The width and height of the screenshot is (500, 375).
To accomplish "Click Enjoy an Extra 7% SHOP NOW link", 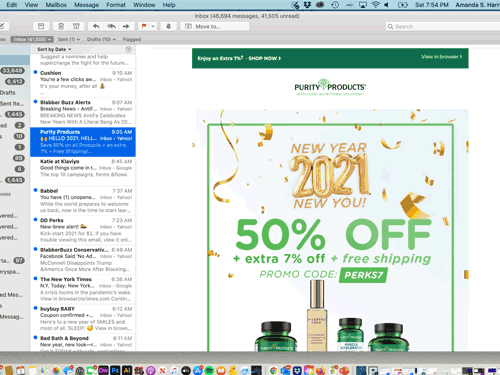I will click(239, 58).
